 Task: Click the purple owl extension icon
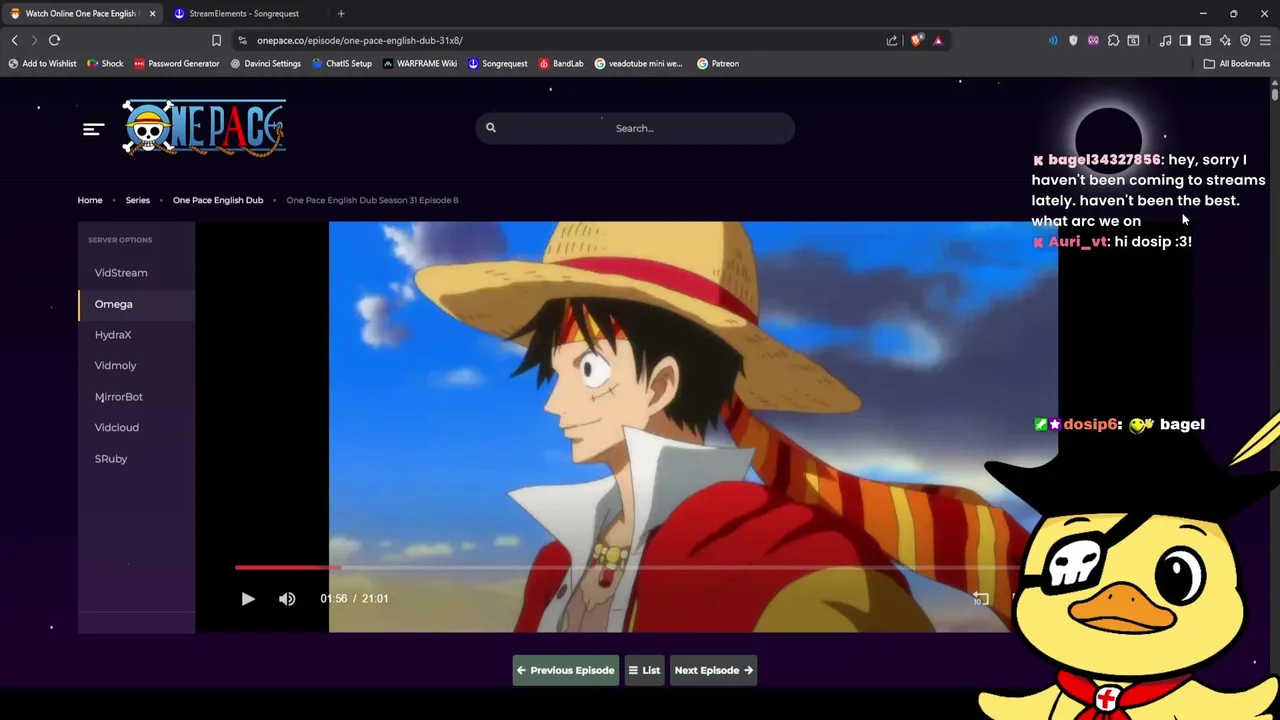click(1093, 40)
